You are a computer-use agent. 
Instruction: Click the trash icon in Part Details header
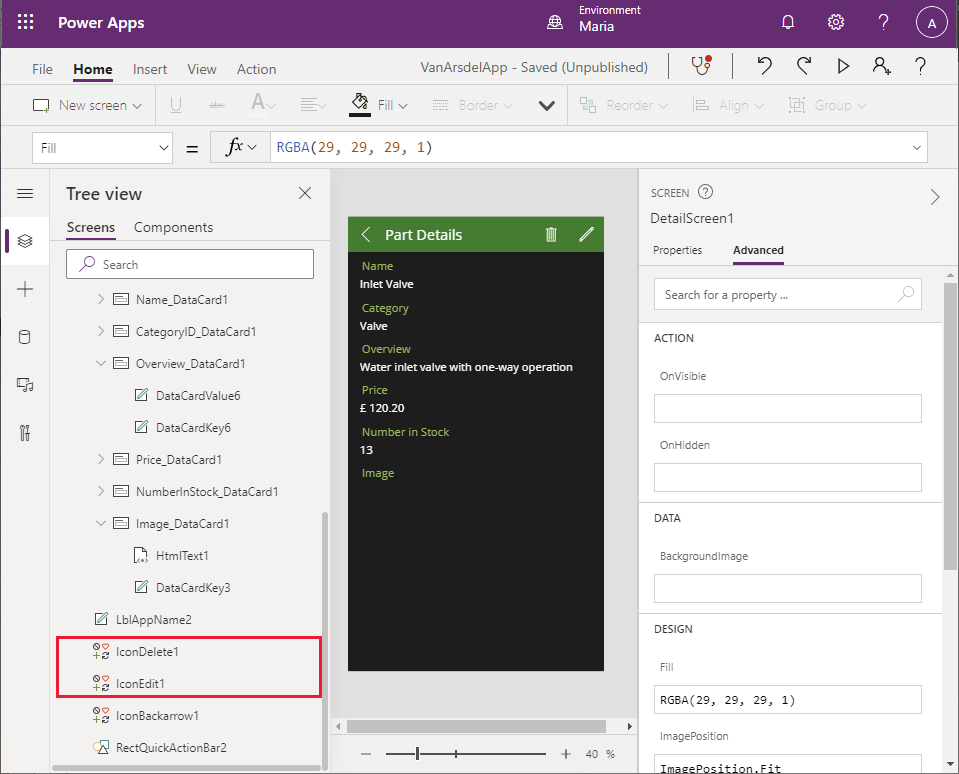(551, 234)
